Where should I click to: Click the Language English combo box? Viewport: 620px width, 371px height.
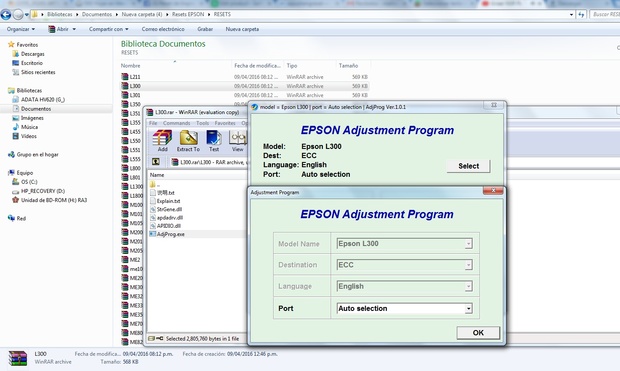(x=405, y=286)
